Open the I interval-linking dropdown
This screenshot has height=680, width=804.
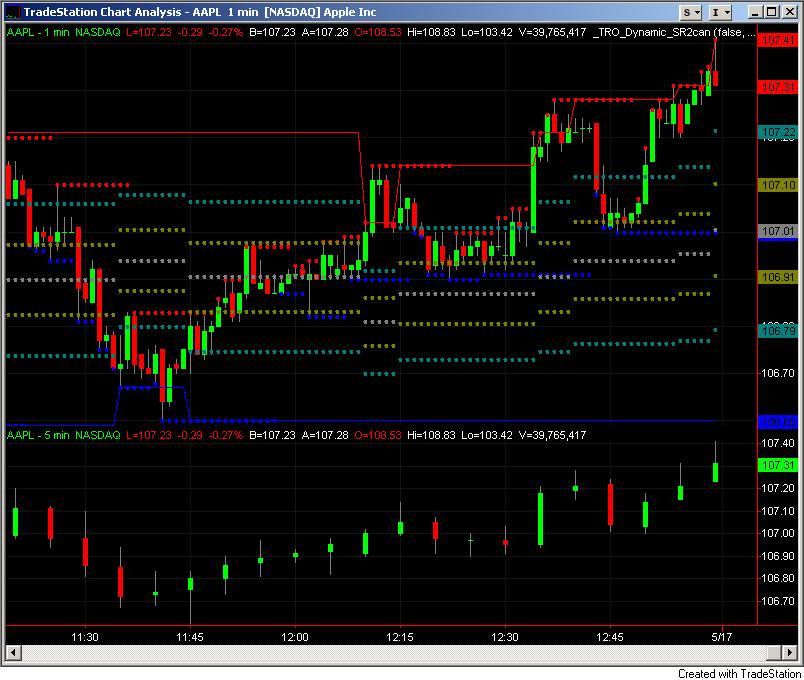tap(720, 12)
